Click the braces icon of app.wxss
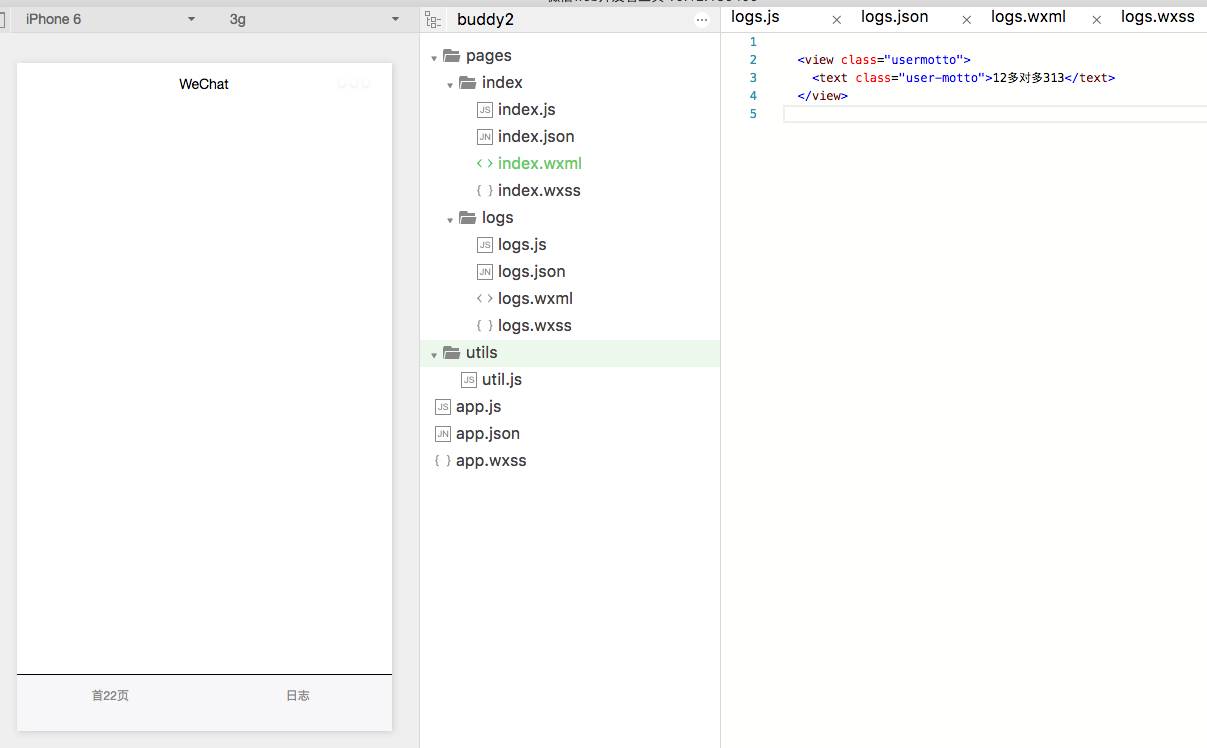 443,461
